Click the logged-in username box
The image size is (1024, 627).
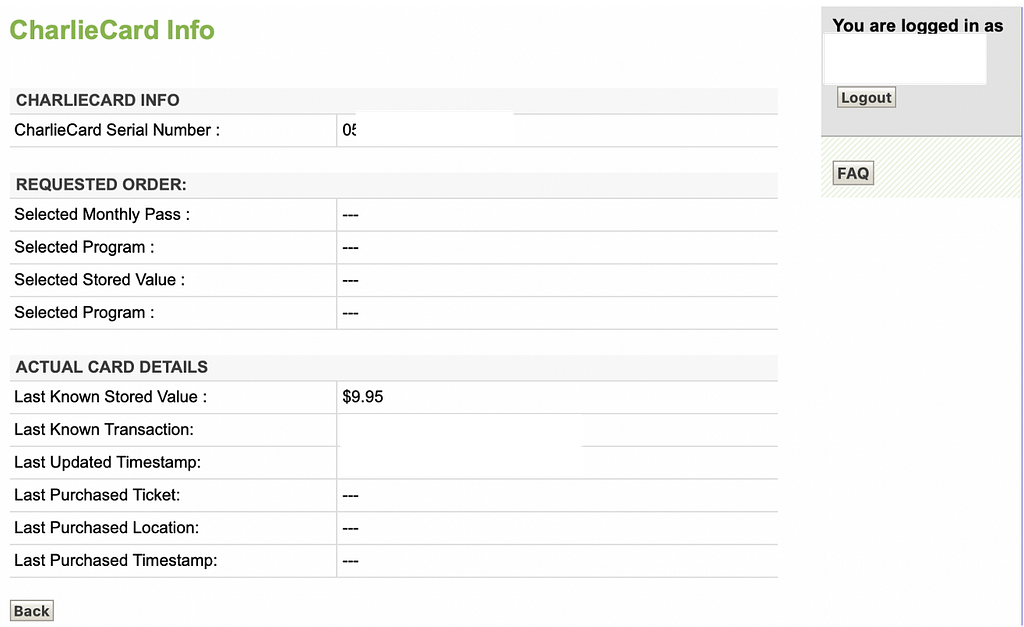[x=905, y=59]
